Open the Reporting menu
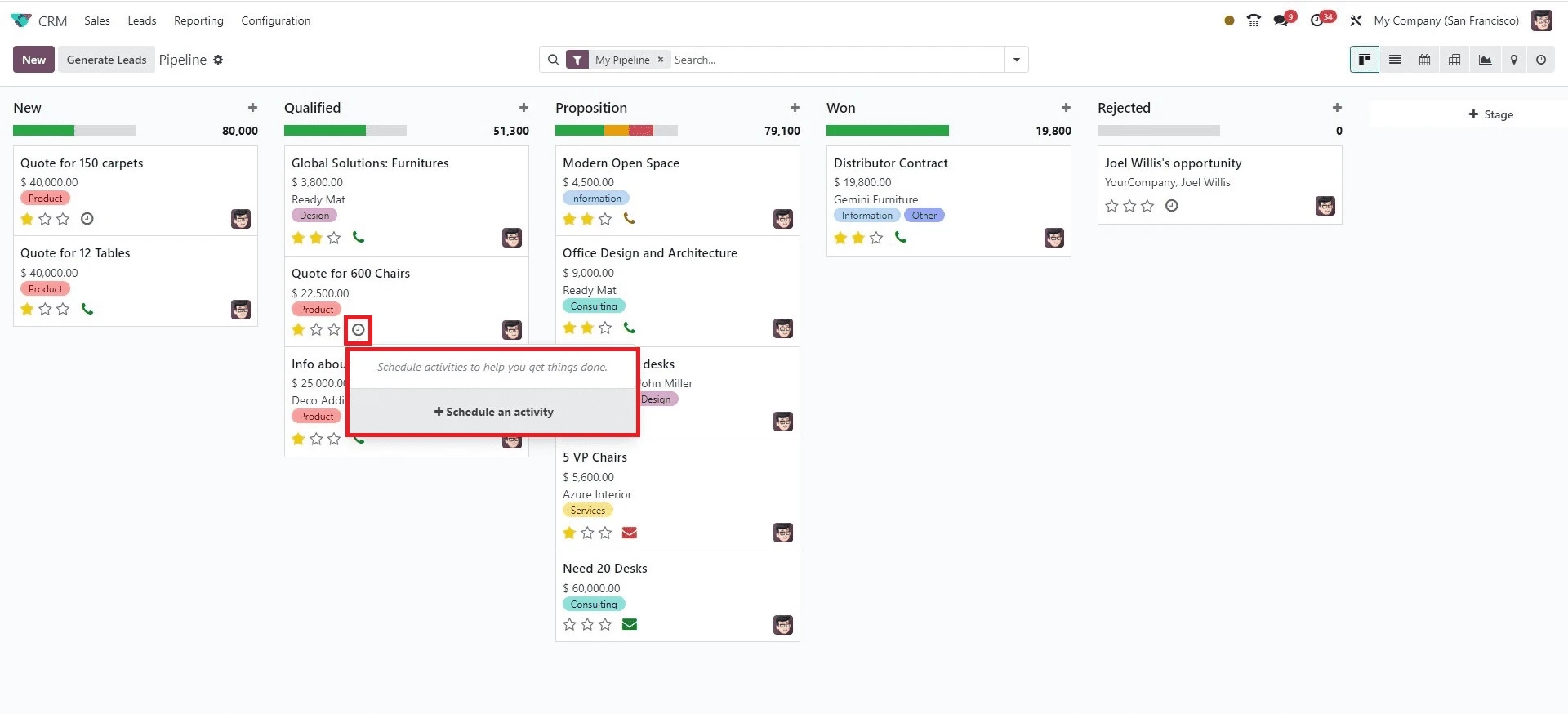1568x714 pixels. (x=198, y=20)
